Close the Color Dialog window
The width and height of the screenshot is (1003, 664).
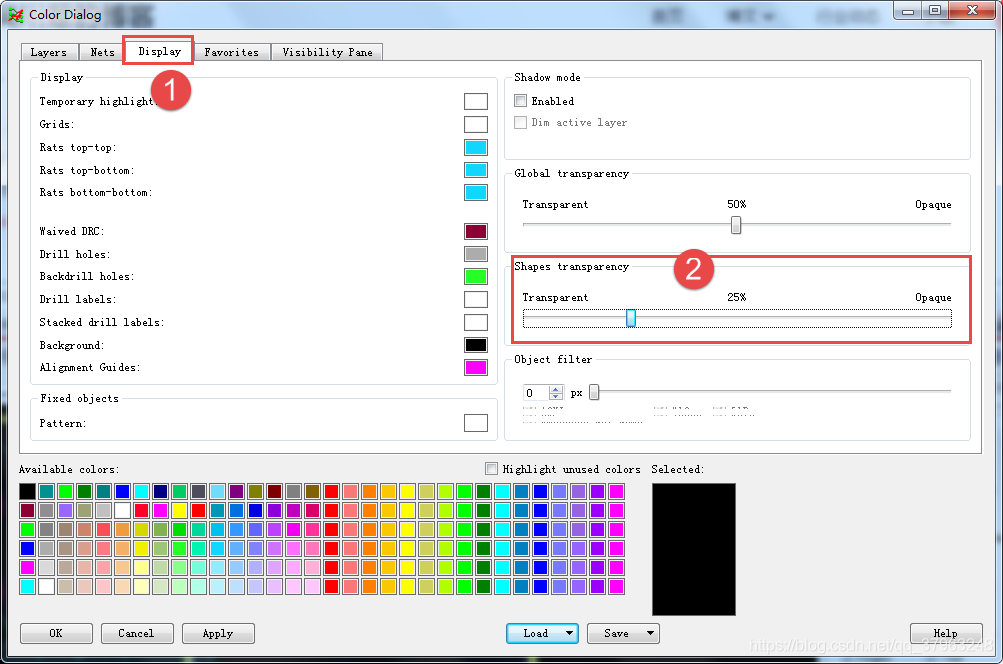pos(972,10)
